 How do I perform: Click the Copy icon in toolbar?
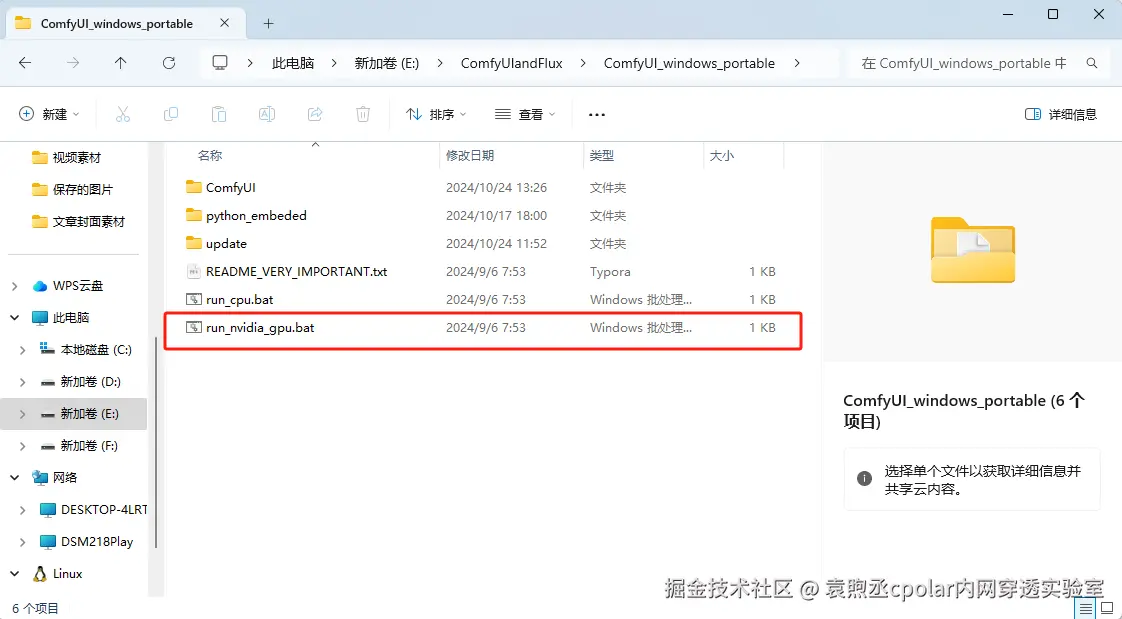click(170, 114)
